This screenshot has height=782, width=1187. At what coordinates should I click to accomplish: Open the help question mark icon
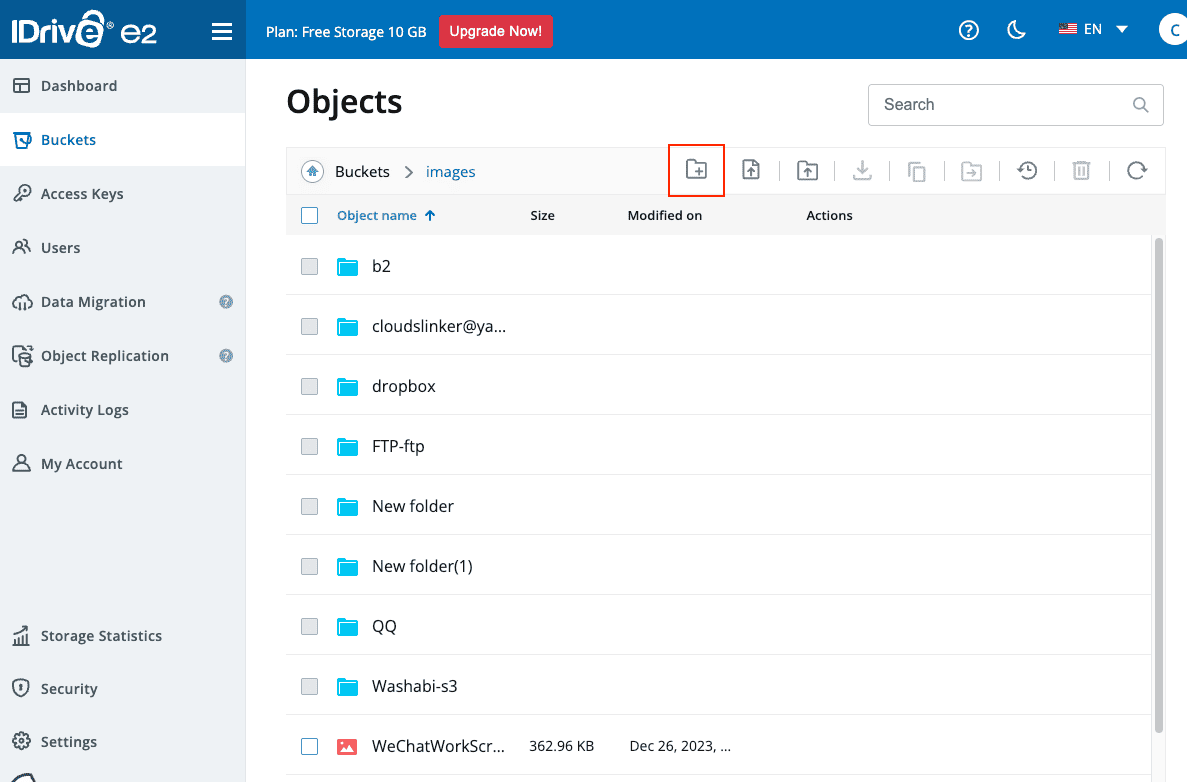968,30
